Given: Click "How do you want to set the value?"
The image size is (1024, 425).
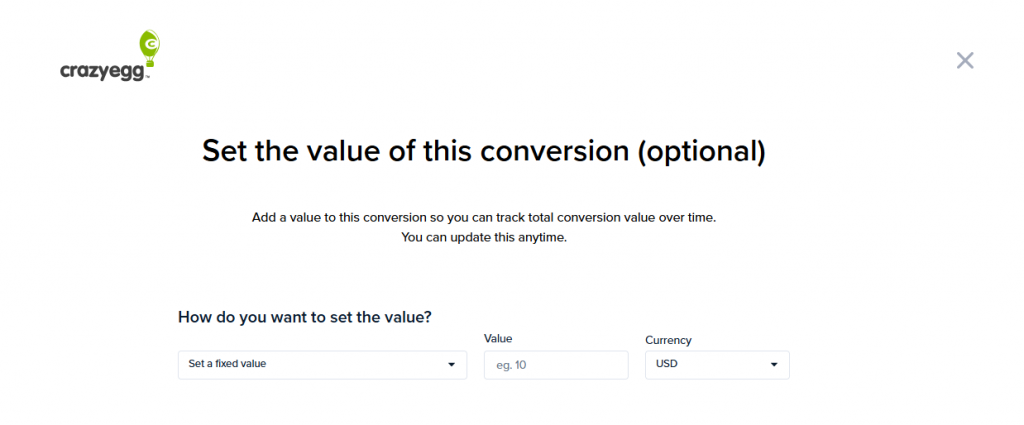Looking at the screenshot, I should click(305, 317).
